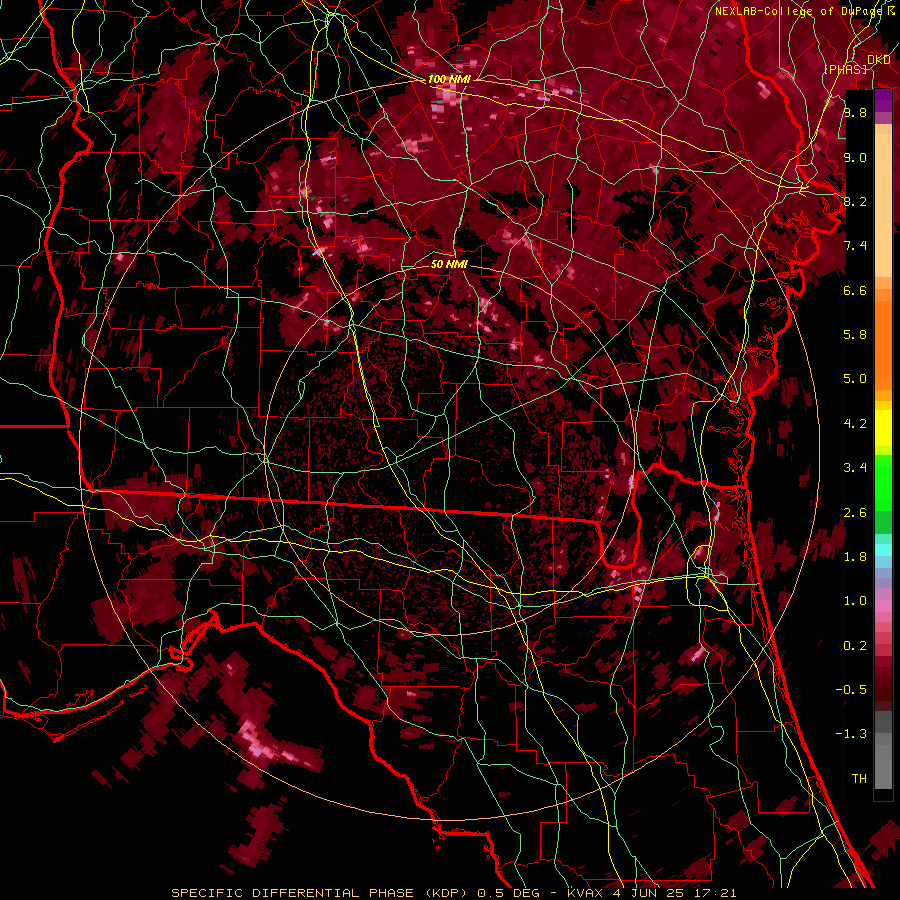The height and width of the screenshot is (900, 900).
Task: Click the 2.6 value on color scale
Action: [x=855, y=513]
